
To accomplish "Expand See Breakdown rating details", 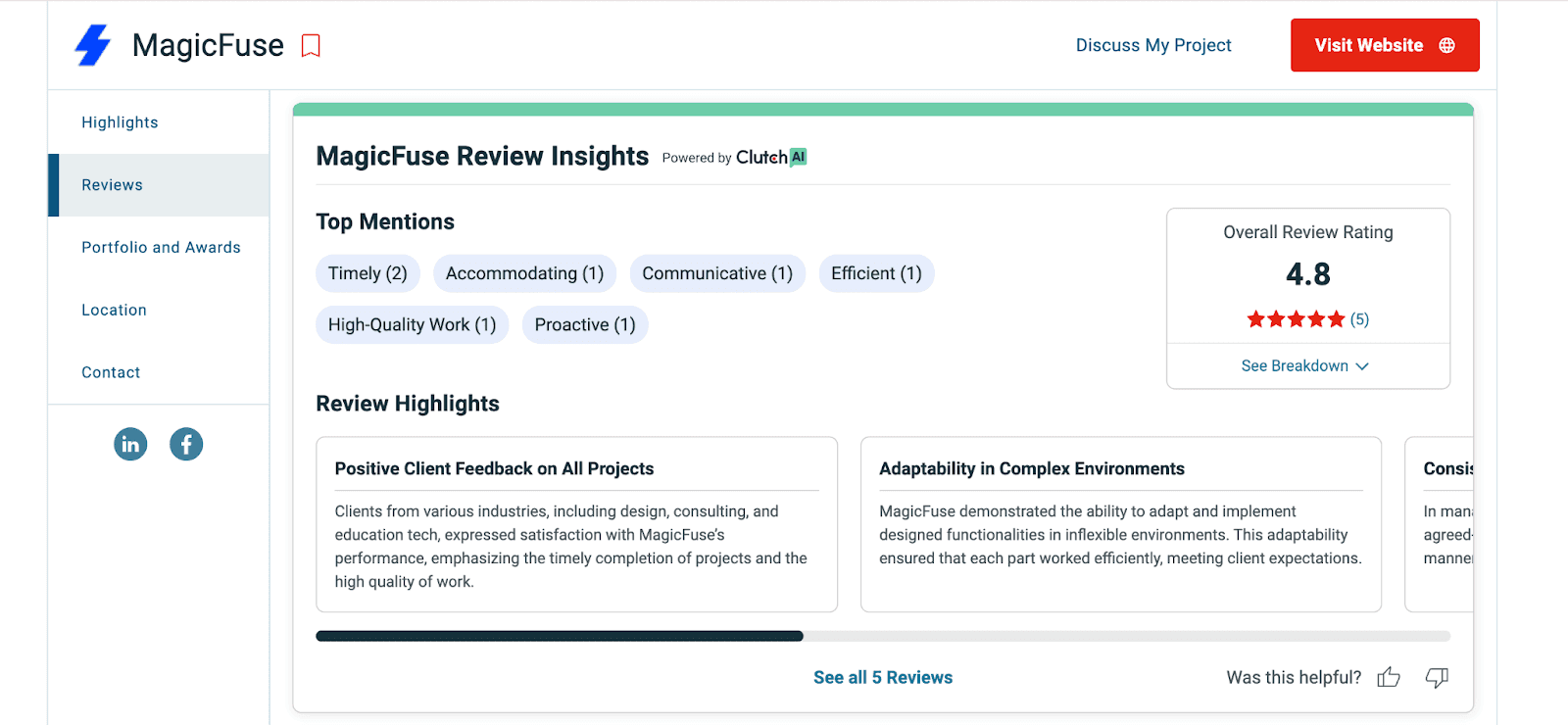I will tap(1305, 366).
